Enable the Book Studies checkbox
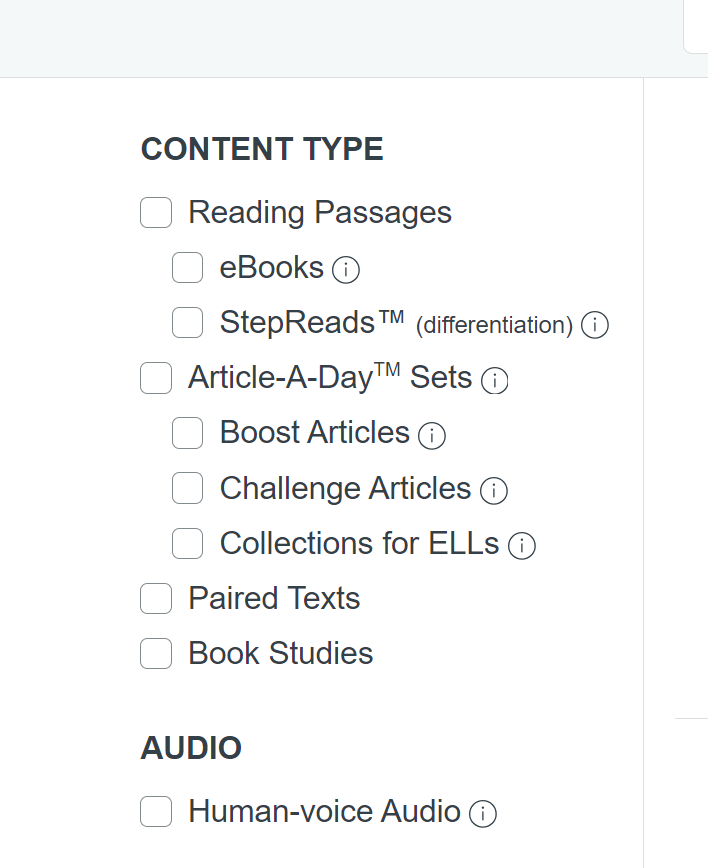This screenshot has width=708, height=868. 156,653
